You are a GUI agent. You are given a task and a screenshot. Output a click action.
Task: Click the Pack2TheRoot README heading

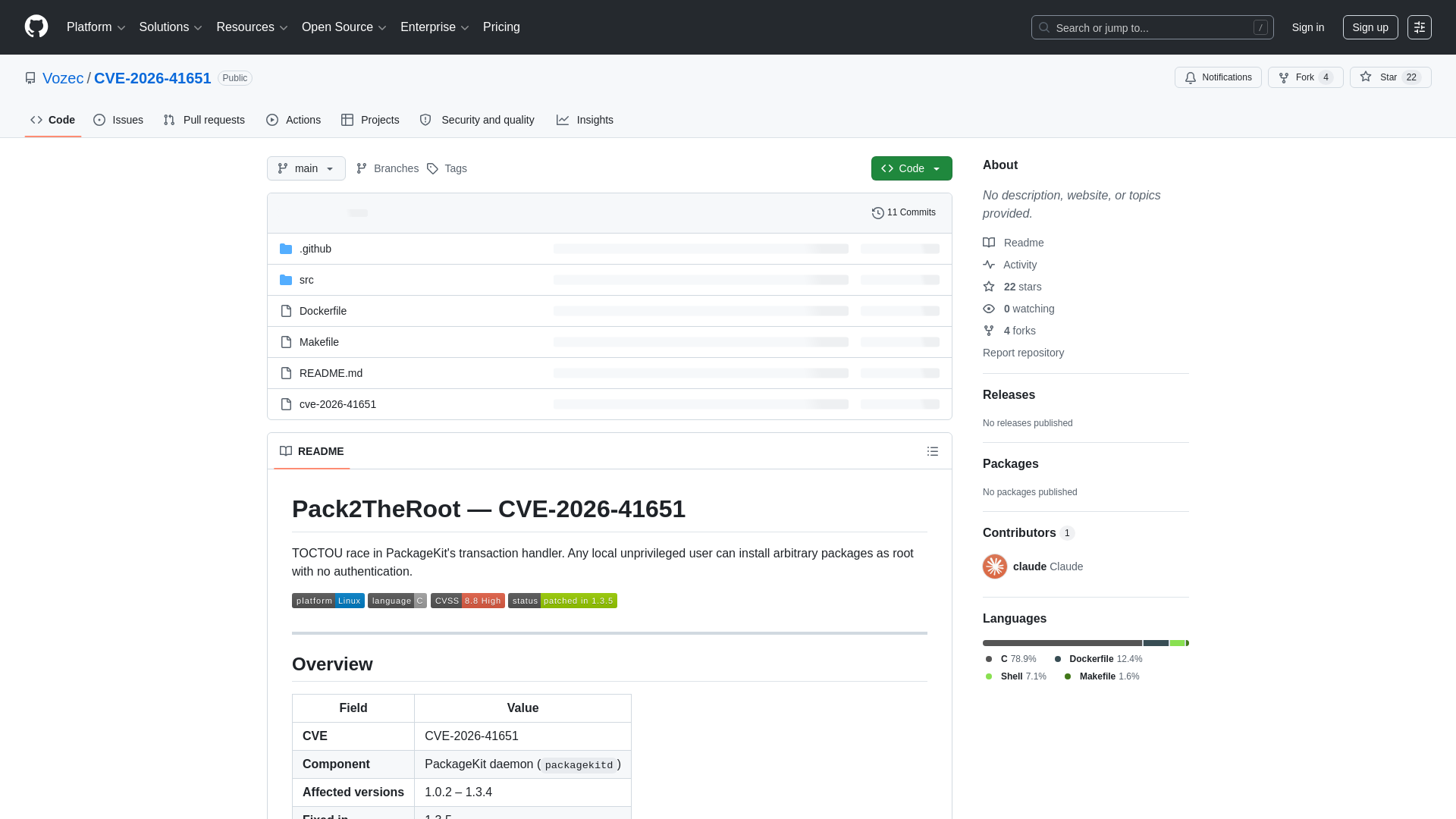(x=488, y=509)
